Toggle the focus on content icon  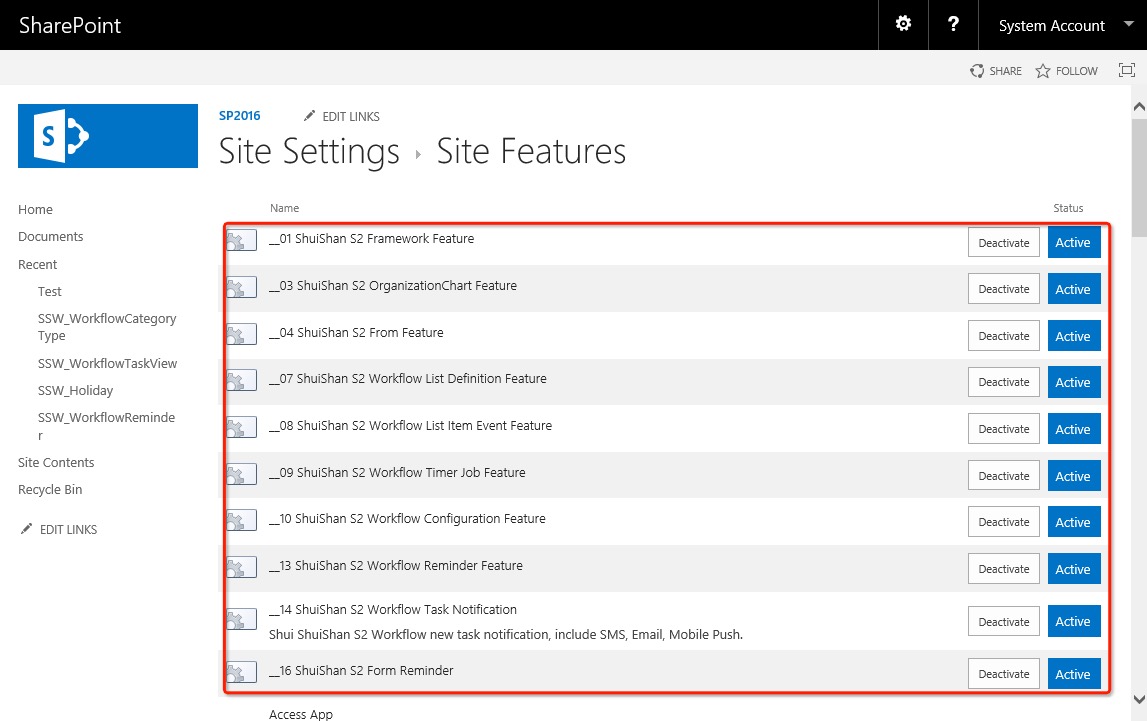[x=1127, y=70]
